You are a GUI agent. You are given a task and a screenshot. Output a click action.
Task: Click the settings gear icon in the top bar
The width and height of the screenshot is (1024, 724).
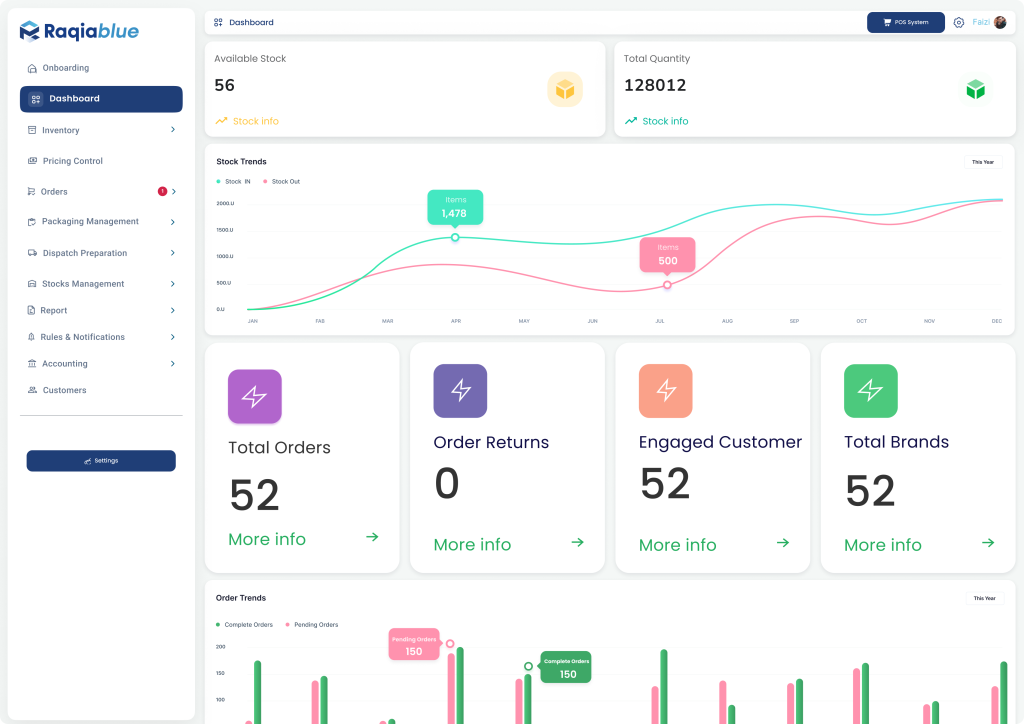click(958, 23)
